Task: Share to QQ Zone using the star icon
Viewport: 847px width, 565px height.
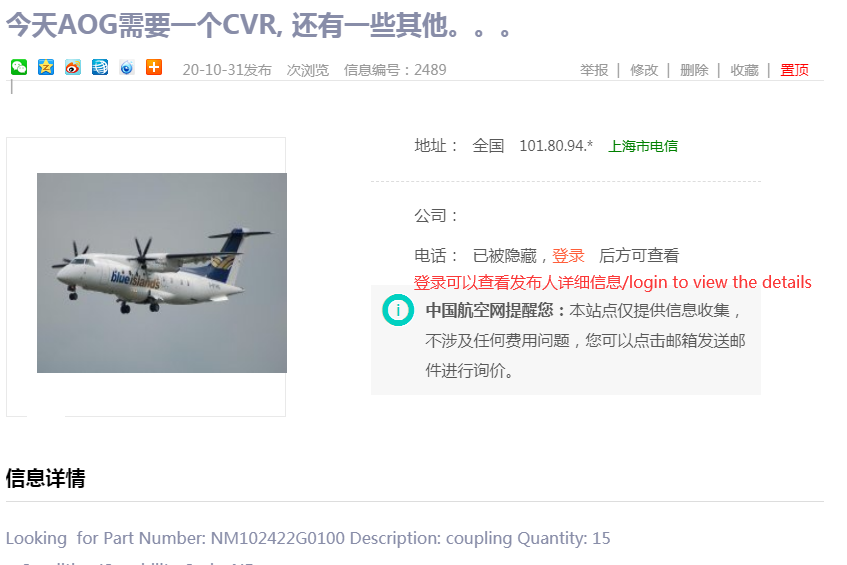Action: pyautogui.click(x=46, y=68)
